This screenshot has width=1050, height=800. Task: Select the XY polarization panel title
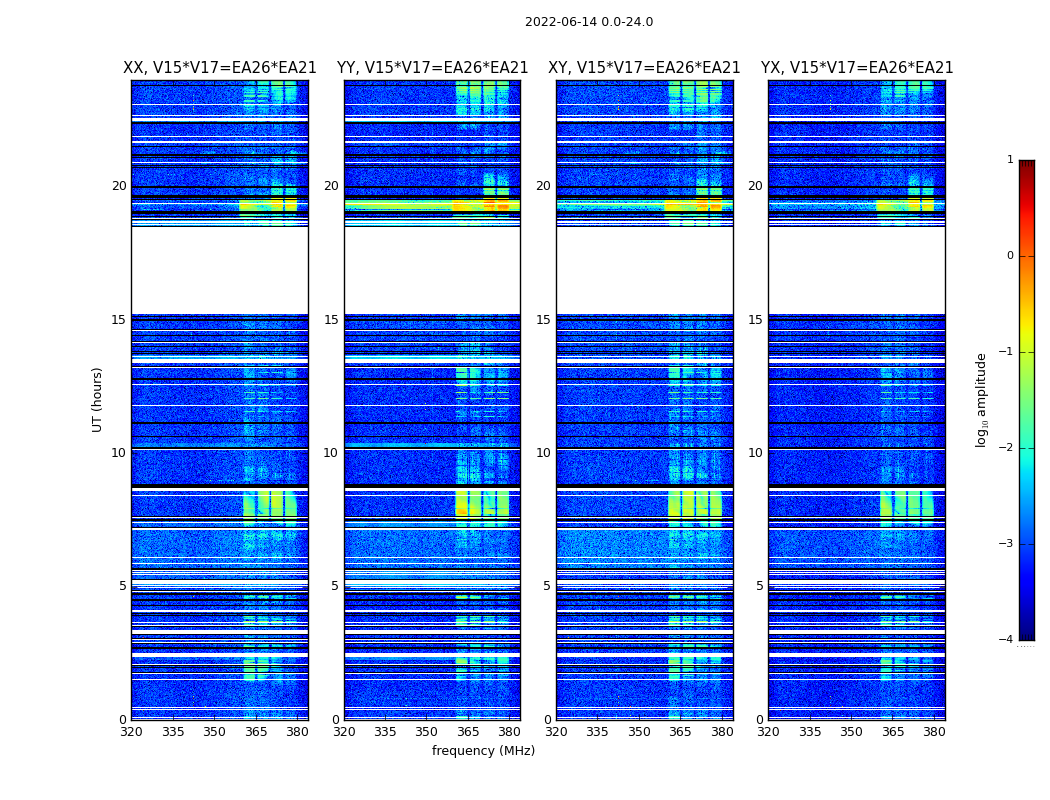(x=644, y=68)
